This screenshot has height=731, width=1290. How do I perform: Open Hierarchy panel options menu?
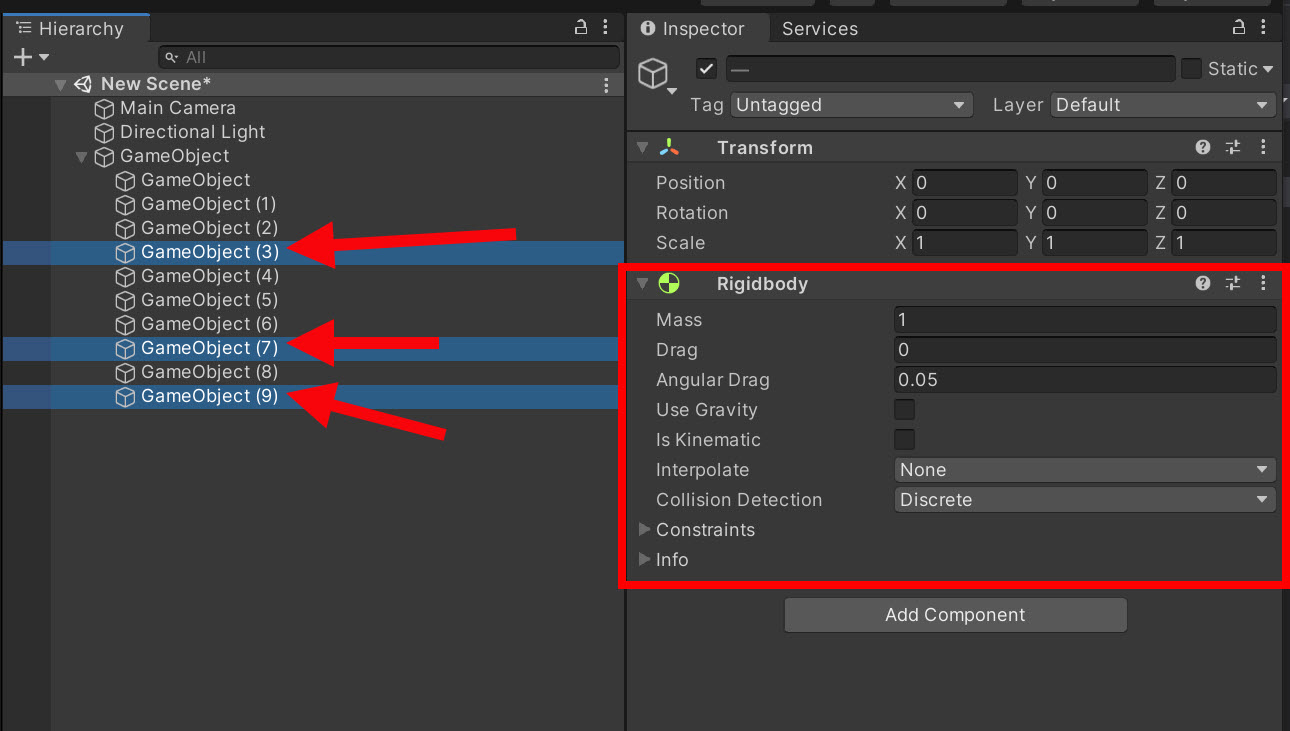[x=606, y=28]
